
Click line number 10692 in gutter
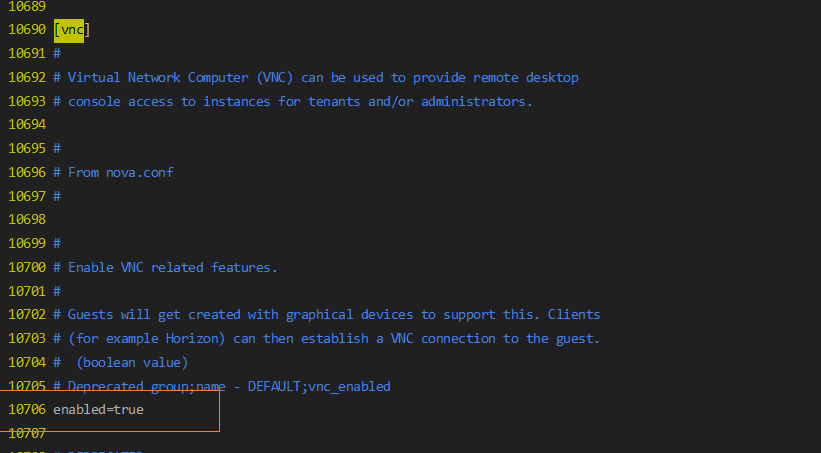(x=26, y=77)
